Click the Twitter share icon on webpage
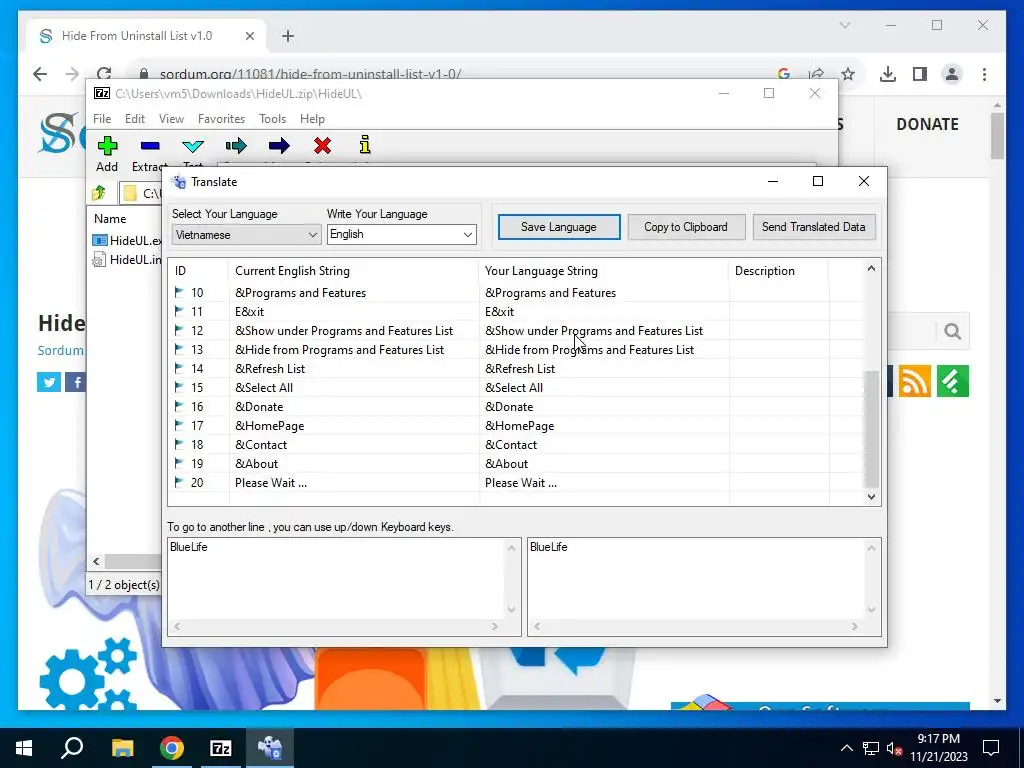 (x=49, y=382)
